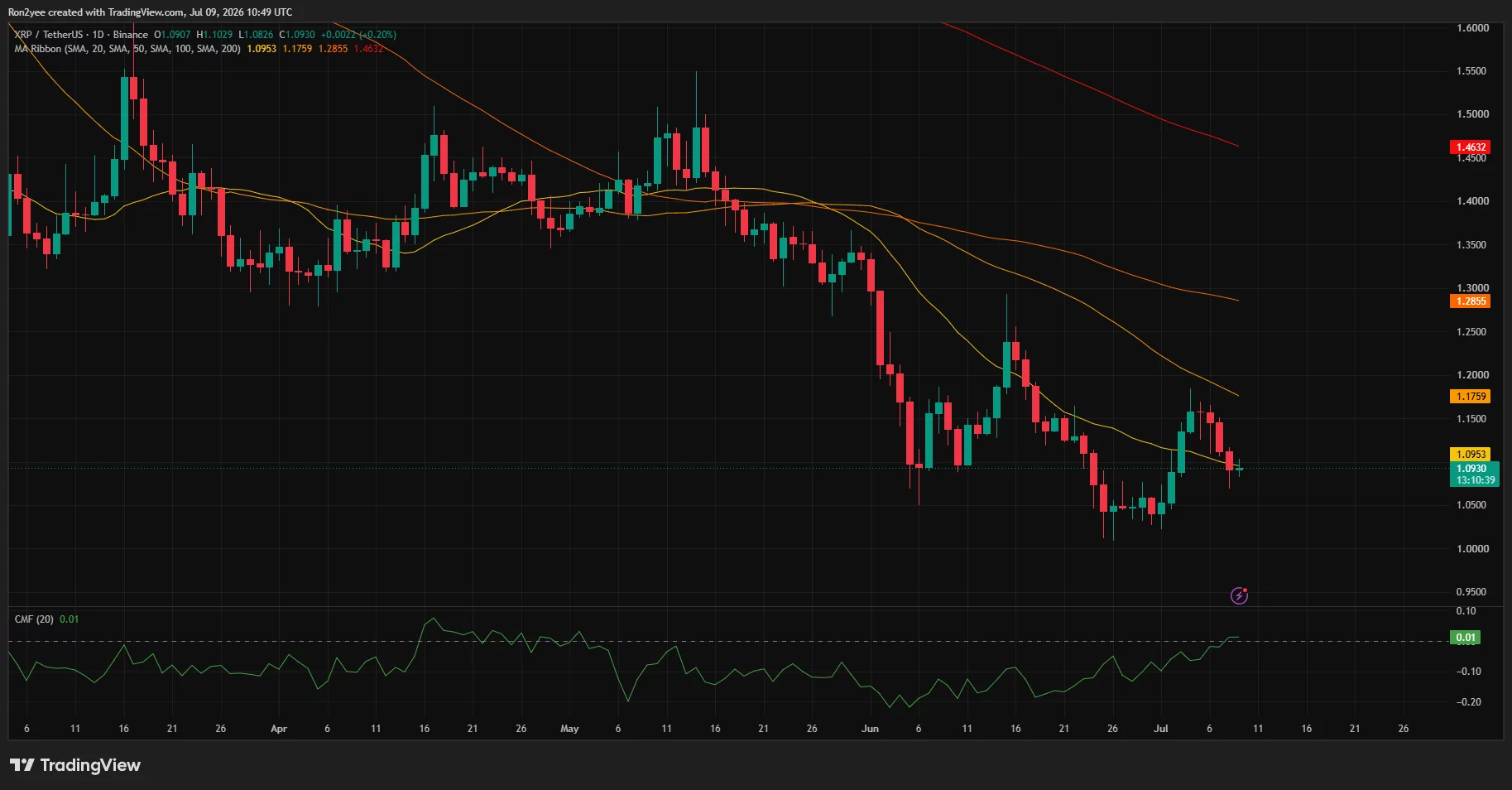The height and width of the screenshot is (790, 1512).
Task: Click the Apr label on time axis
Action: [x=279, y=729]
